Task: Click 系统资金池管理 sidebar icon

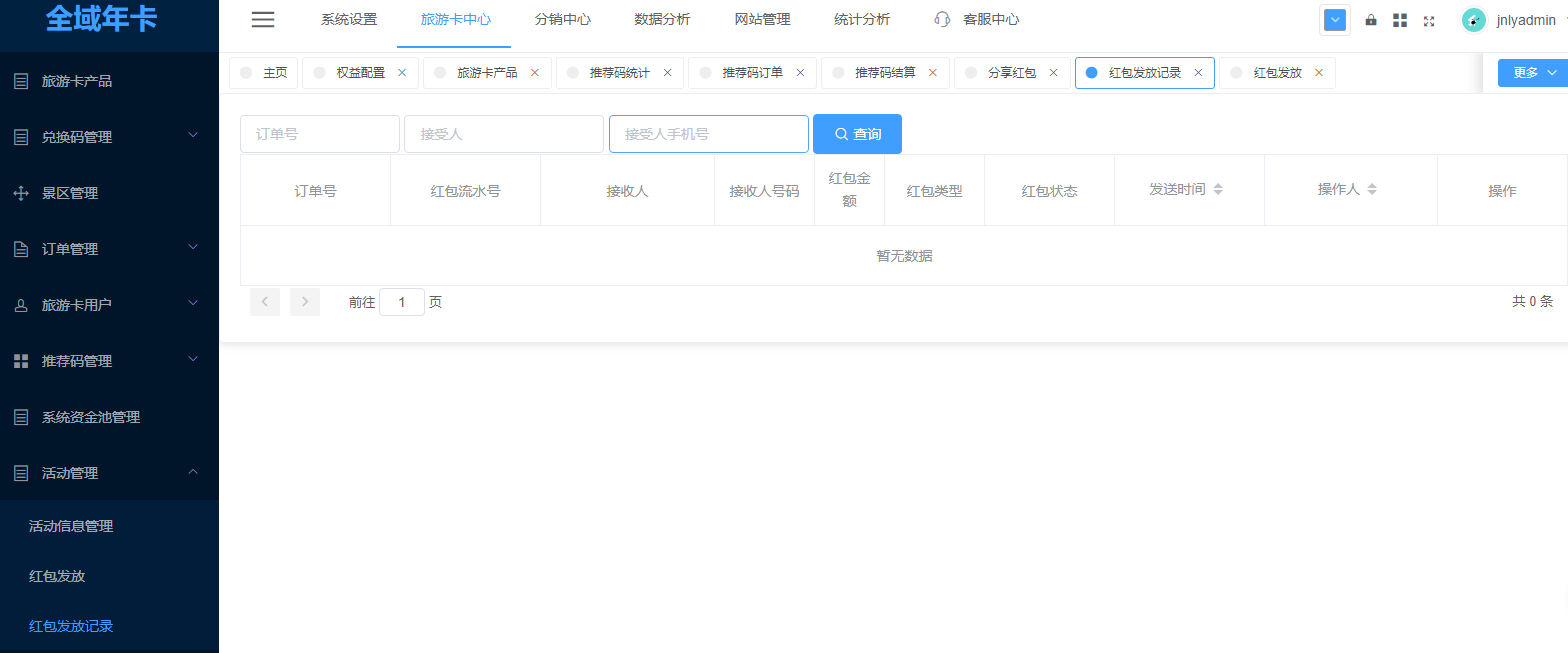Action: 21,417
